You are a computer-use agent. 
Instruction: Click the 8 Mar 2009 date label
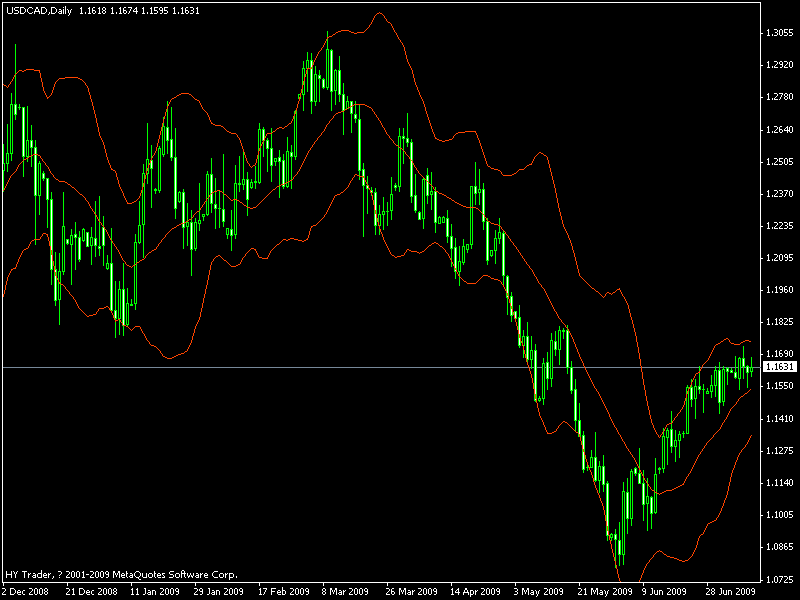click(x=345, y=592)
